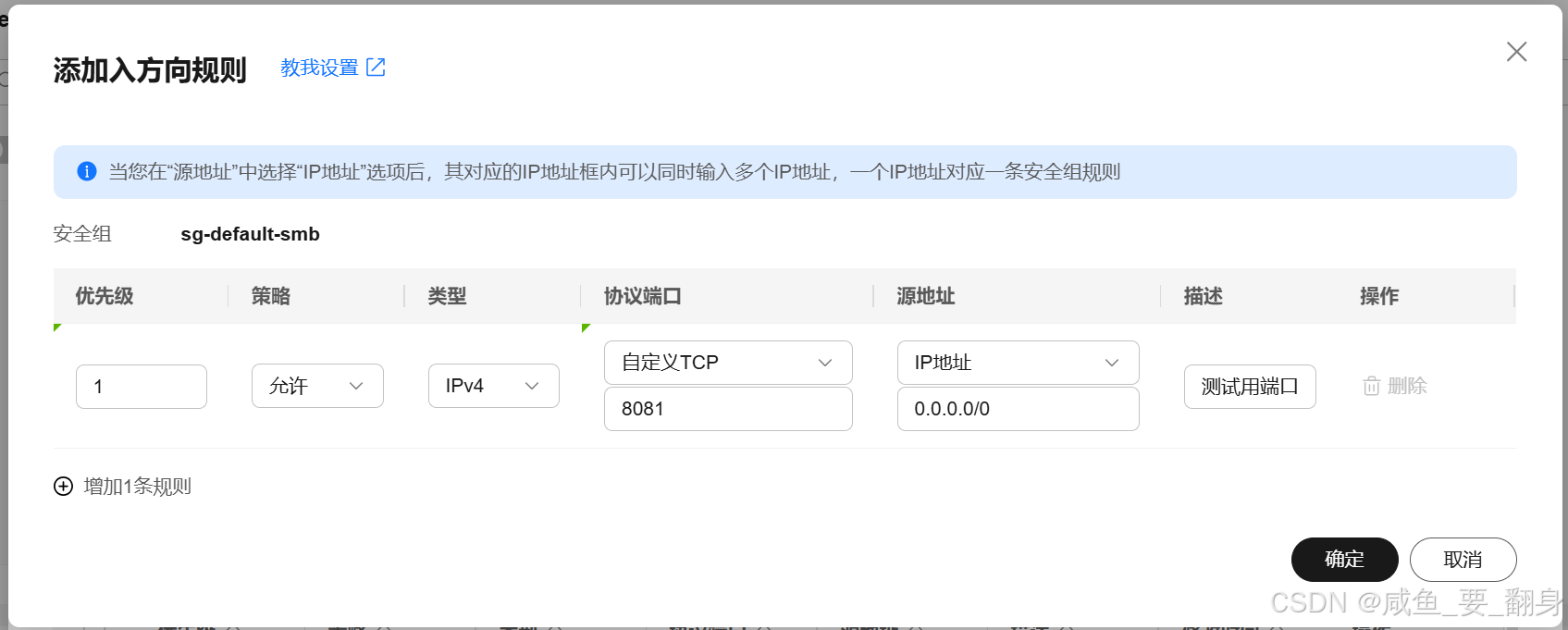Click the plus circle icon for adding a rule
Viewport: 1568px width, 630px height.
click(x=63, y=487)
